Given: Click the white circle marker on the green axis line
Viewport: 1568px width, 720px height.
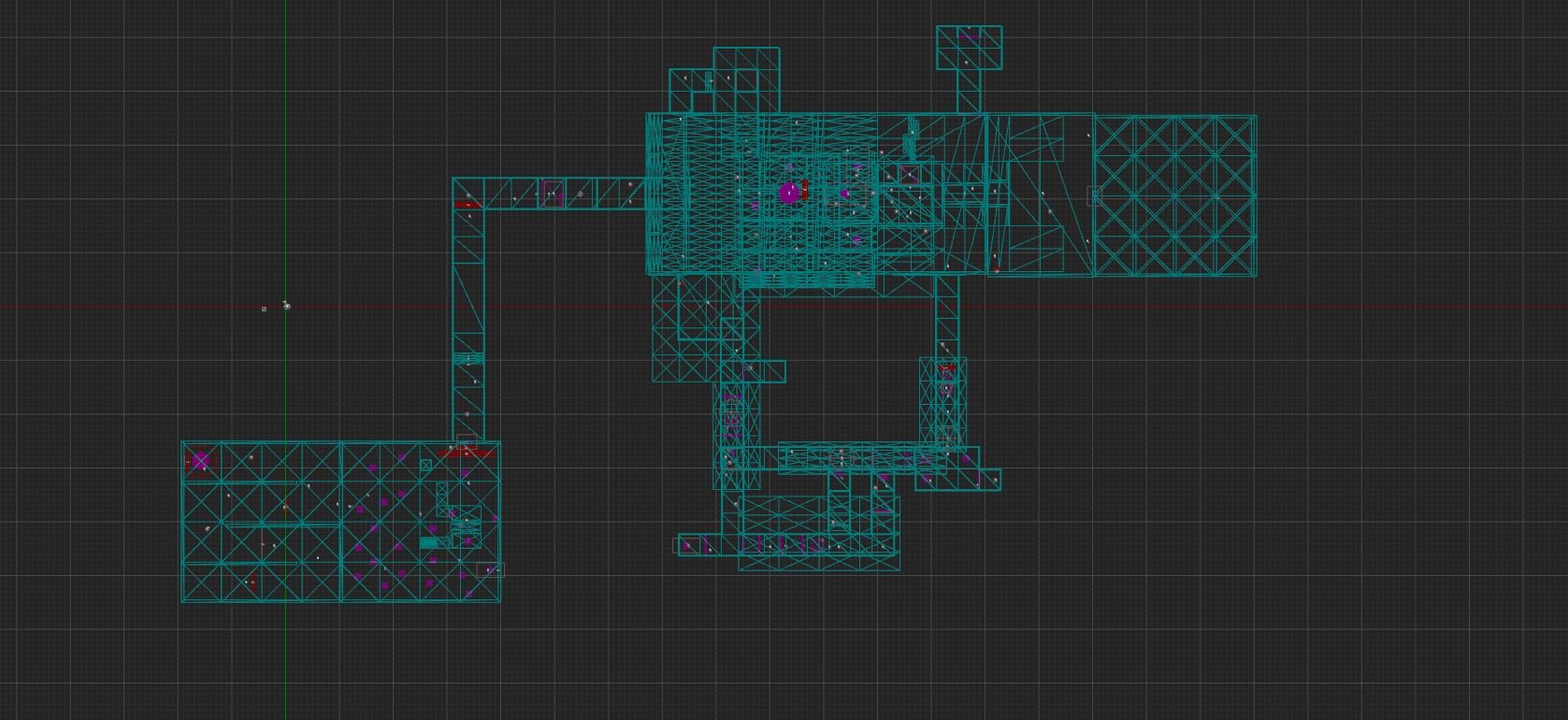Looking at the screenshot, I should (x=287, y=306).
